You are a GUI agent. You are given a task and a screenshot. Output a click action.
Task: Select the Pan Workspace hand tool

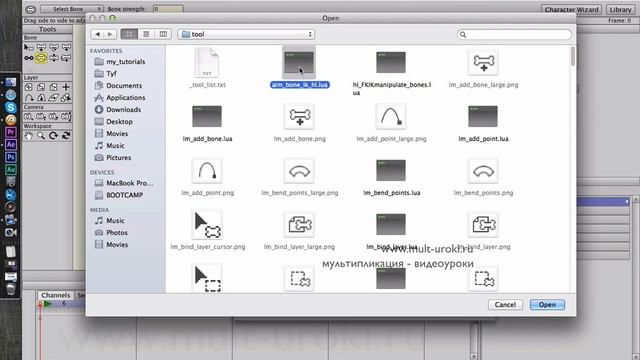click(x=29, y=136)
